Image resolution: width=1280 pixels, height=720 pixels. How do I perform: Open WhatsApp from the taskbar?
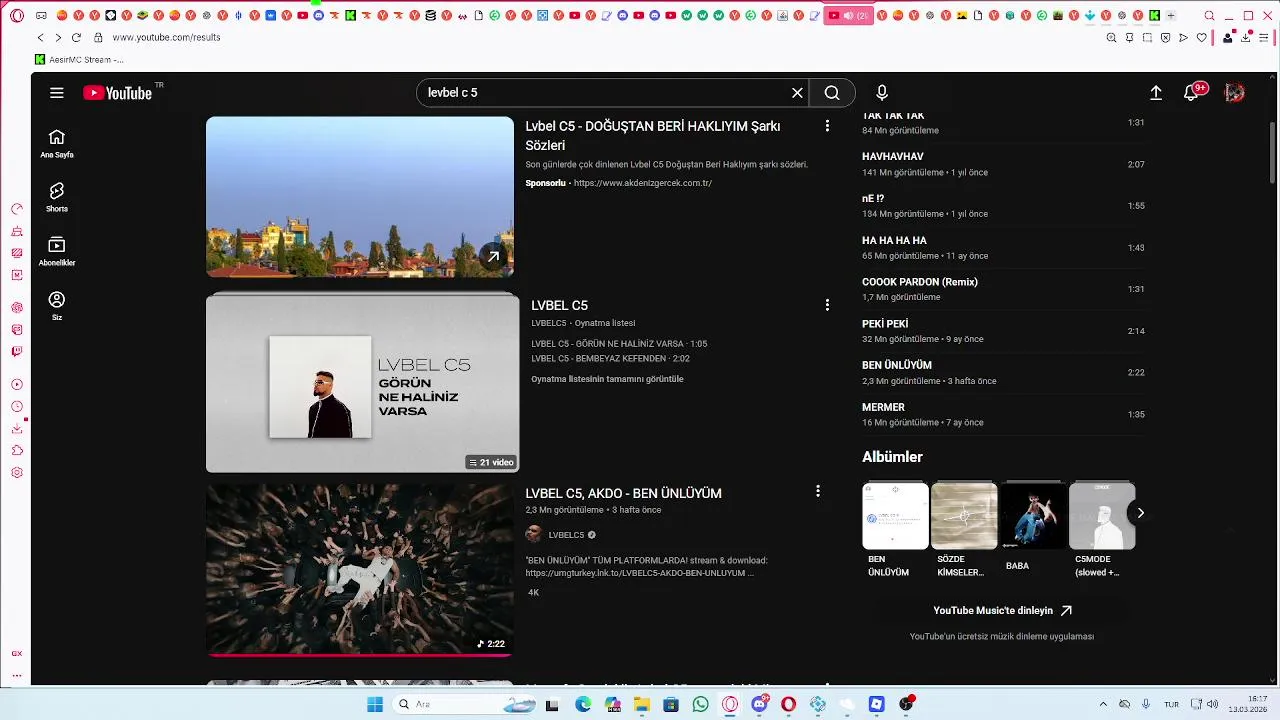pyautogui.click(x=700, y=704)
